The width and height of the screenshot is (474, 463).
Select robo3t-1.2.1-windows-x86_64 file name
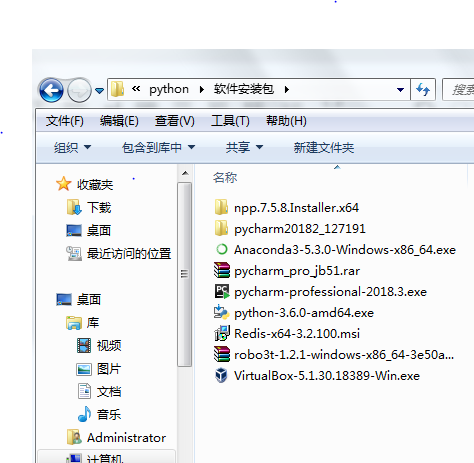[x=344, y=355]
